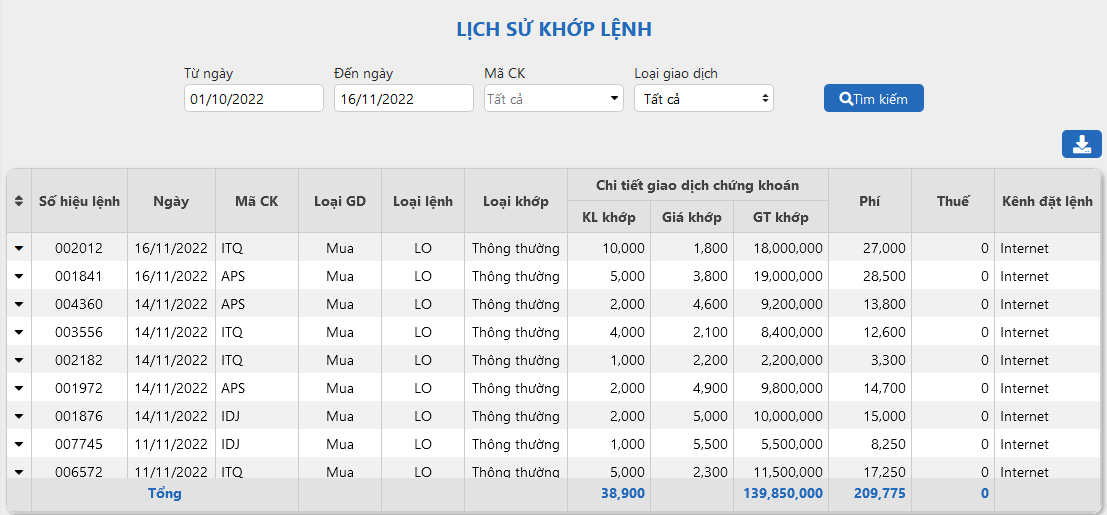Click order number 002012 cell
Viewport: 1107px width, 515px height.
(x=79, y=248)
